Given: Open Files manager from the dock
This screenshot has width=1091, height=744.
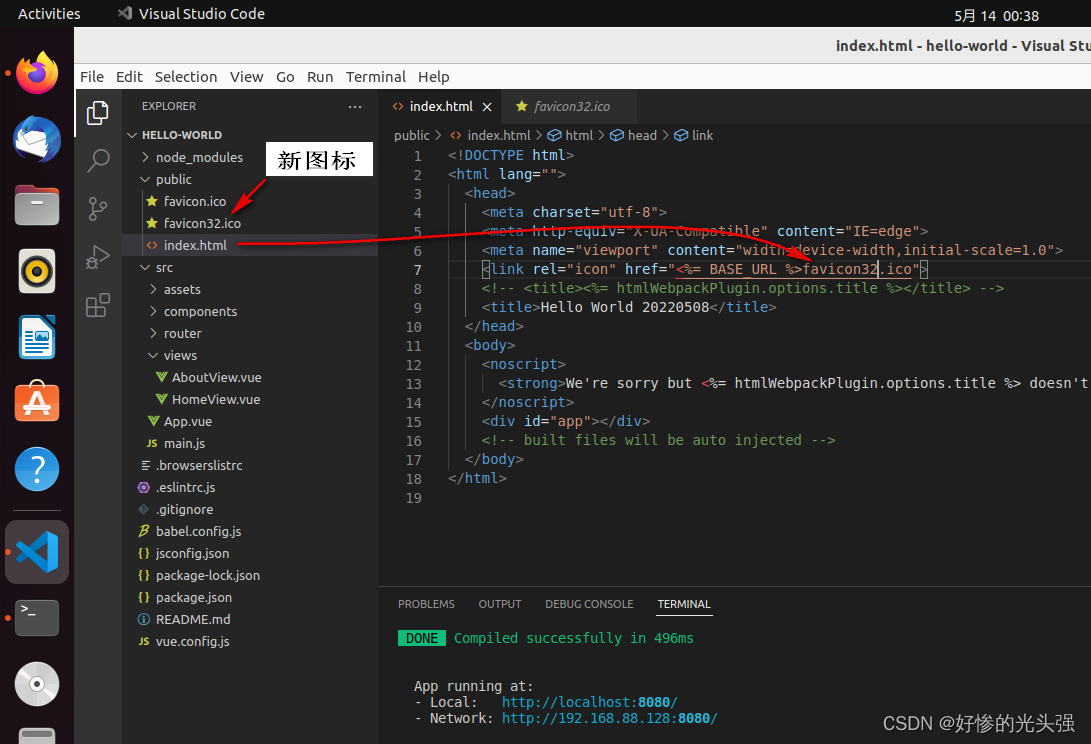Looking at the screenshot, I should tap(37, 205).
